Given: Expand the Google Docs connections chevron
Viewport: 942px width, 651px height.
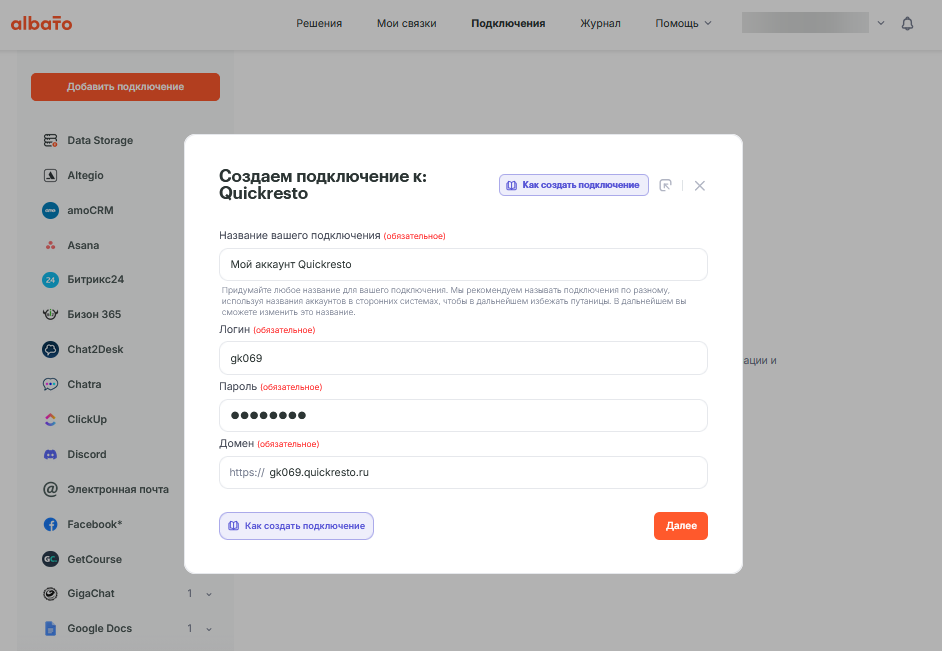Looking at the screenshot, I should [209, 629].
